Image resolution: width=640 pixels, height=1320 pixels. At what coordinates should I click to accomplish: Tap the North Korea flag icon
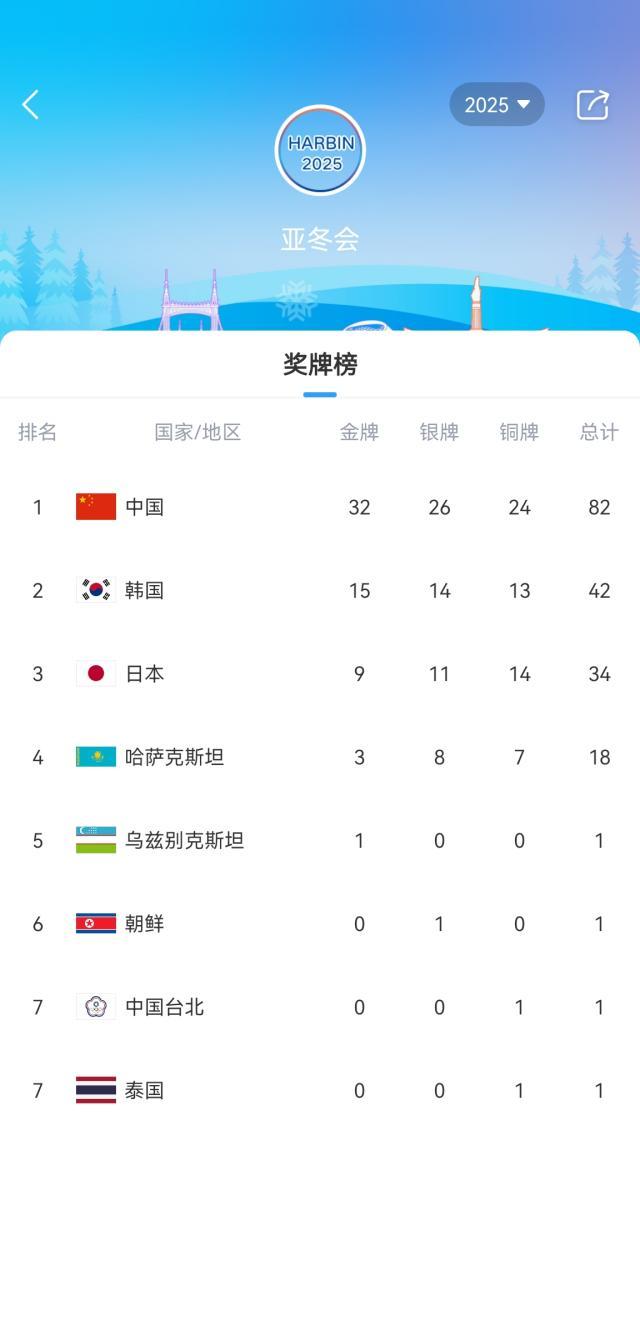click(x=96, y=924)
